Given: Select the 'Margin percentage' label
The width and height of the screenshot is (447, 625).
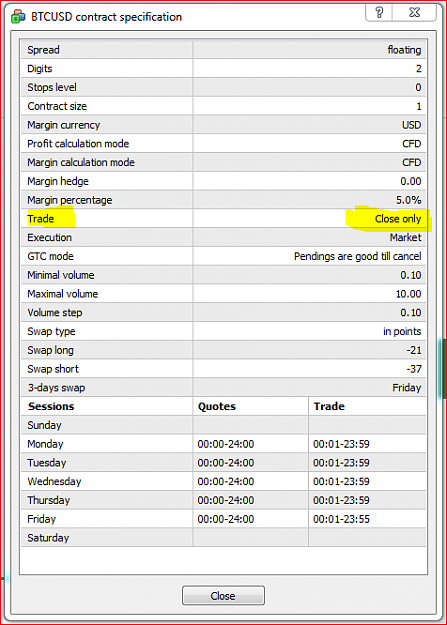Looking at the screenshot, I should 69,200.
